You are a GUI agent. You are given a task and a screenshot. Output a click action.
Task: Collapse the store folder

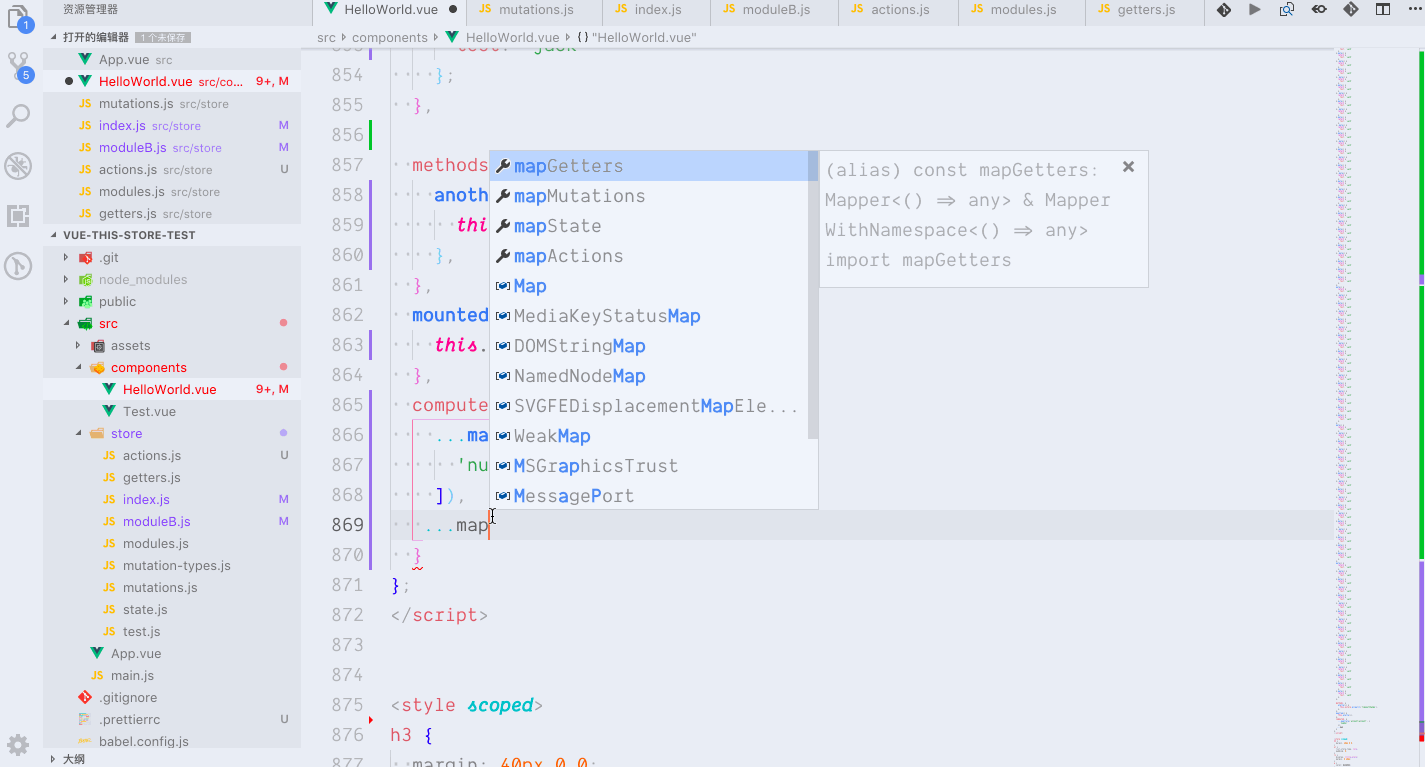[x=79, y=433]
